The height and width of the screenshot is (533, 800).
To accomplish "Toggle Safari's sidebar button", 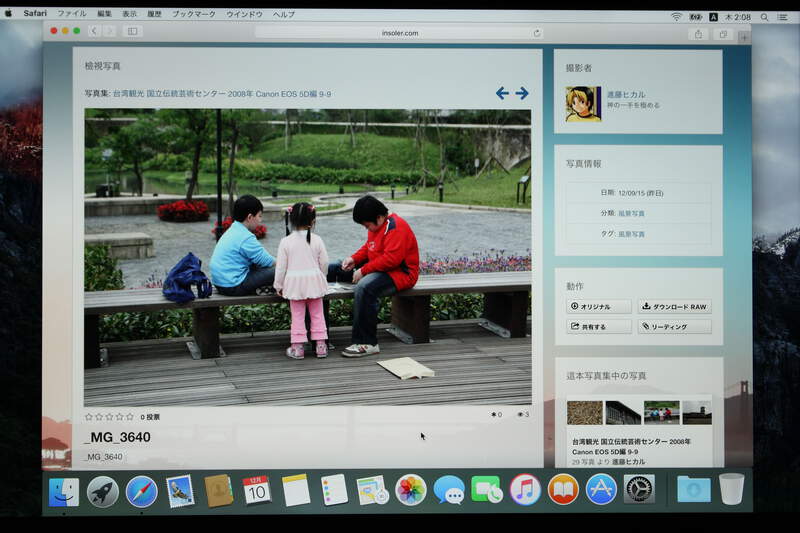I will (x=132, y=32).
